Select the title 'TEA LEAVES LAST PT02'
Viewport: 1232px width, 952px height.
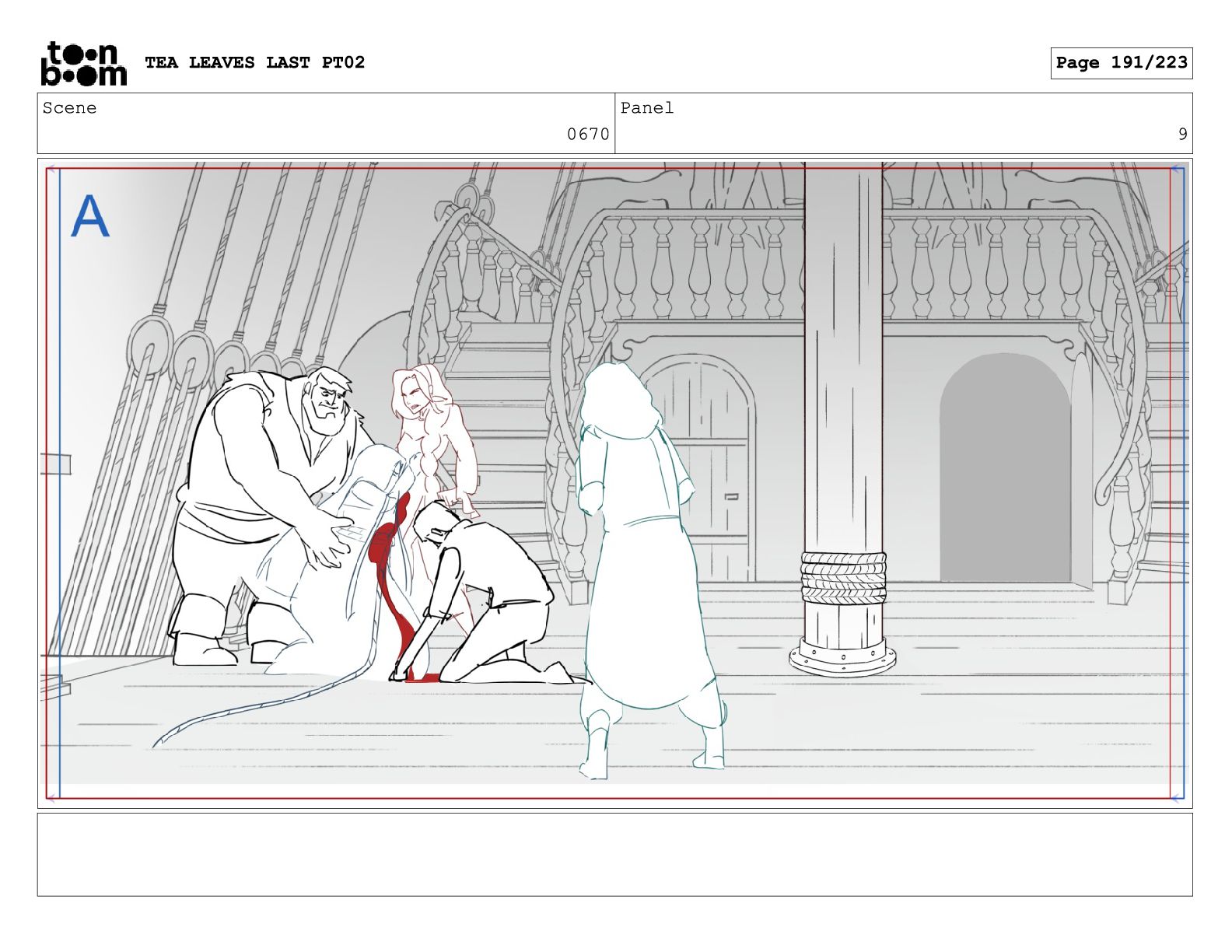pyautogui.click(x=254, y=62)
